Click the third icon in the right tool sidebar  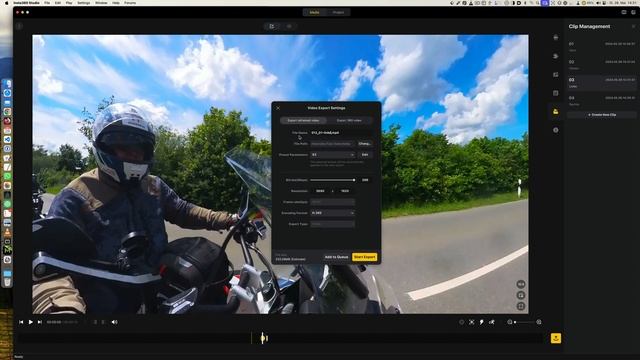click(x=556, y=75)
